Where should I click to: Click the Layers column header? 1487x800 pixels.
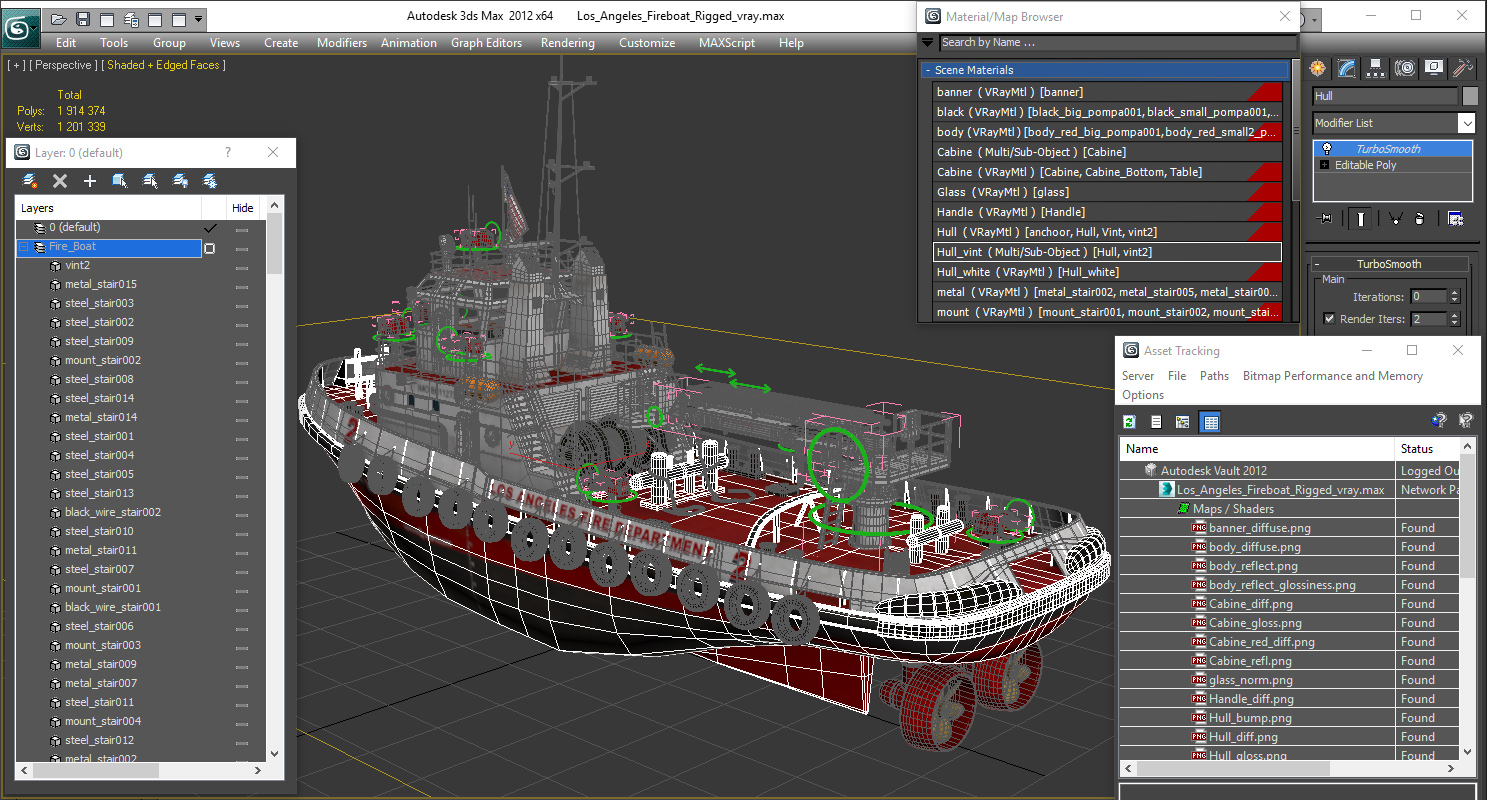click(108, 208)
